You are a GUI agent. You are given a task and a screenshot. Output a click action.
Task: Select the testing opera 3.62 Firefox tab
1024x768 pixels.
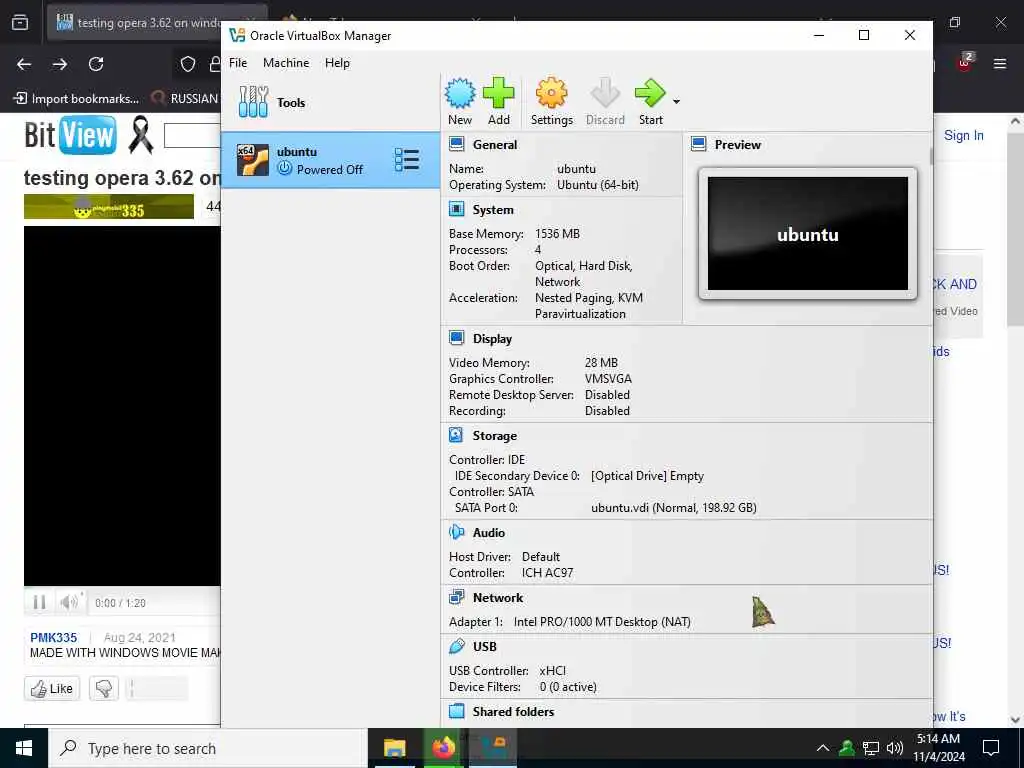[x=134, y=23]
